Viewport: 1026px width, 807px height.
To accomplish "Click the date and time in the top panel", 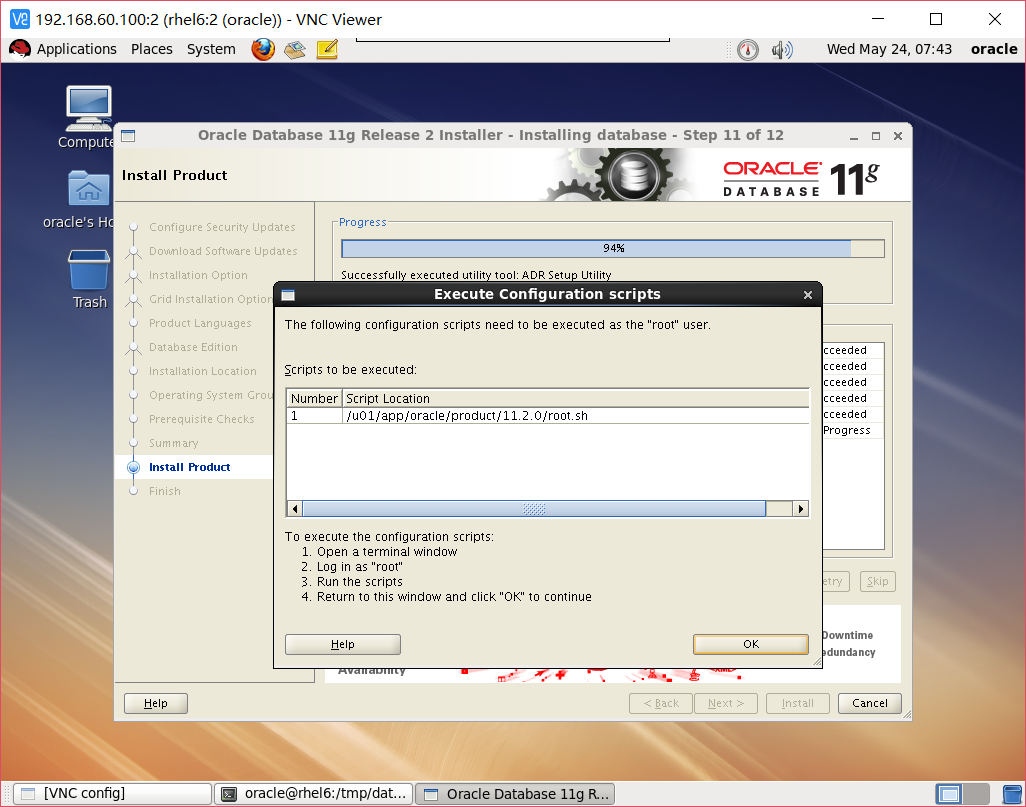I will pos(891,48).
